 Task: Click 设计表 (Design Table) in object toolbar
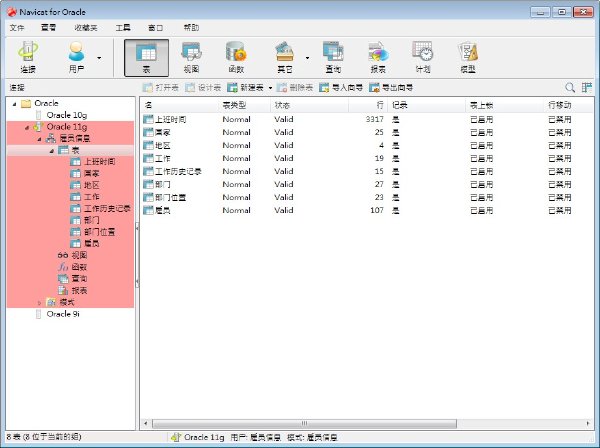(203, 88)
